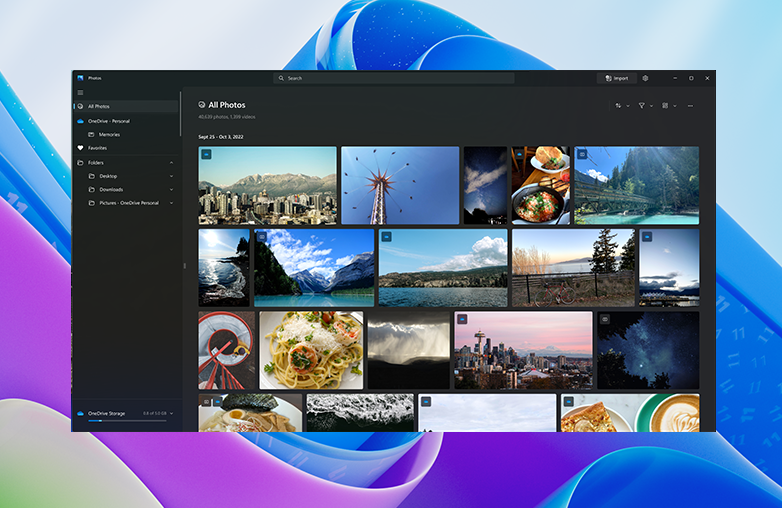Image resolution: width=782 pixels, height=508 pixels.
Task: Click the cloud badge on city skyline photo
Action: click(x=206, y=155)
